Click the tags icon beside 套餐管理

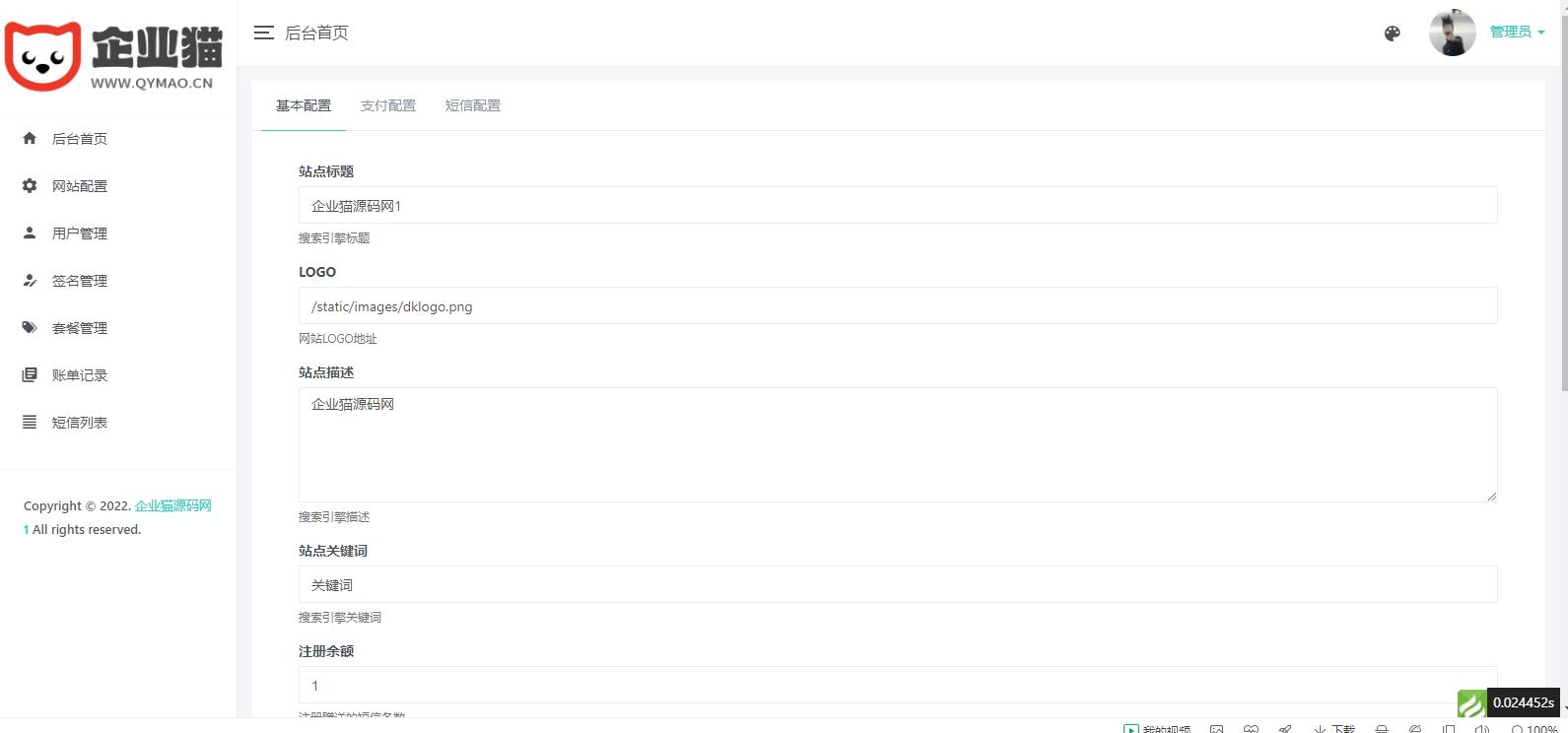pyautogui.click(x=30, y=327)
